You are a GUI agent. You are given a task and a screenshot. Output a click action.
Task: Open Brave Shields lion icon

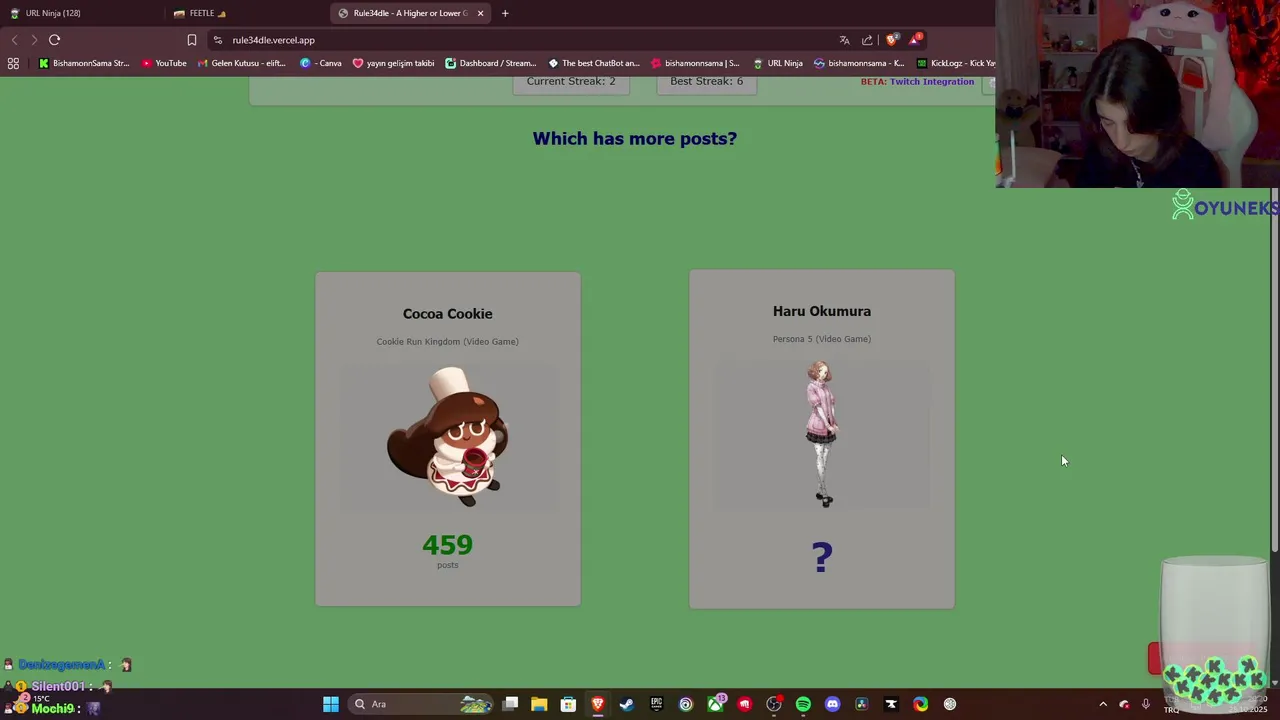[891, 40]
